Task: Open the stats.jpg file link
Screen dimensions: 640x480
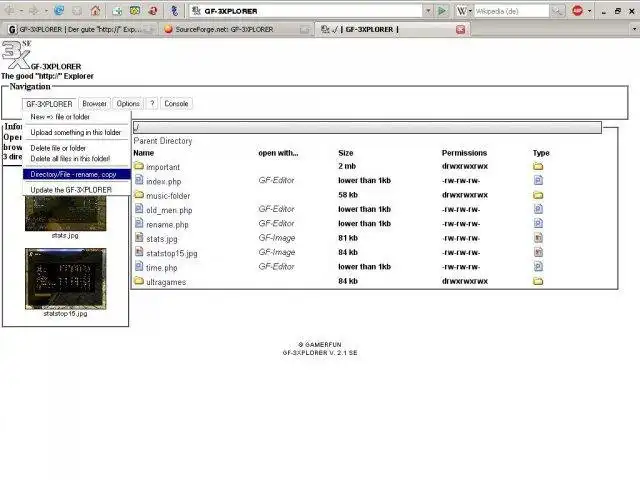Action: [162, 239]
